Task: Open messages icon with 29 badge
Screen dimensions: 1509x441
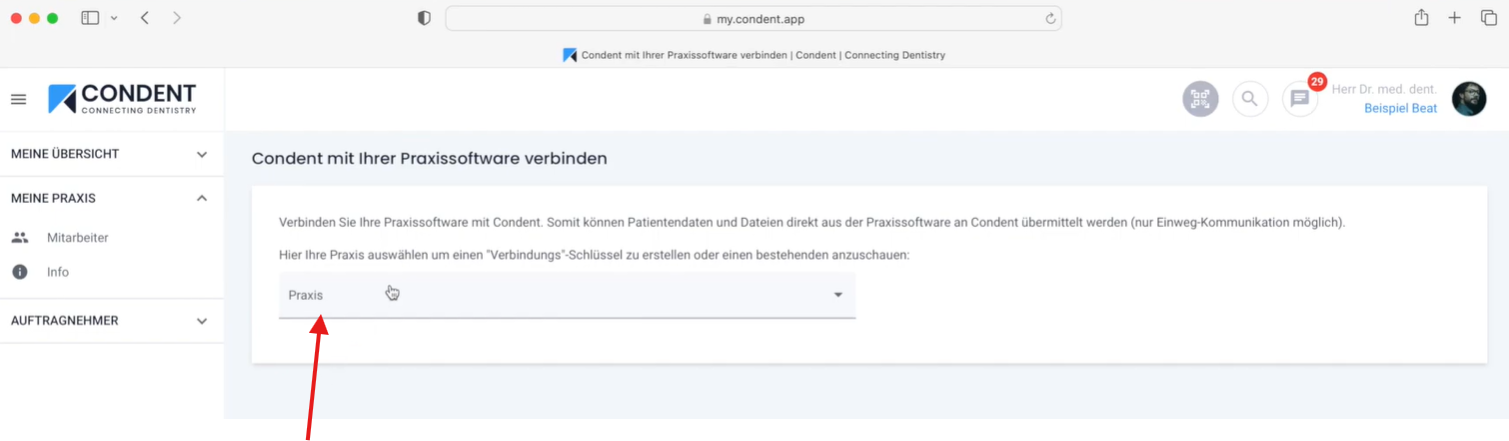Action: [1300, 99]
